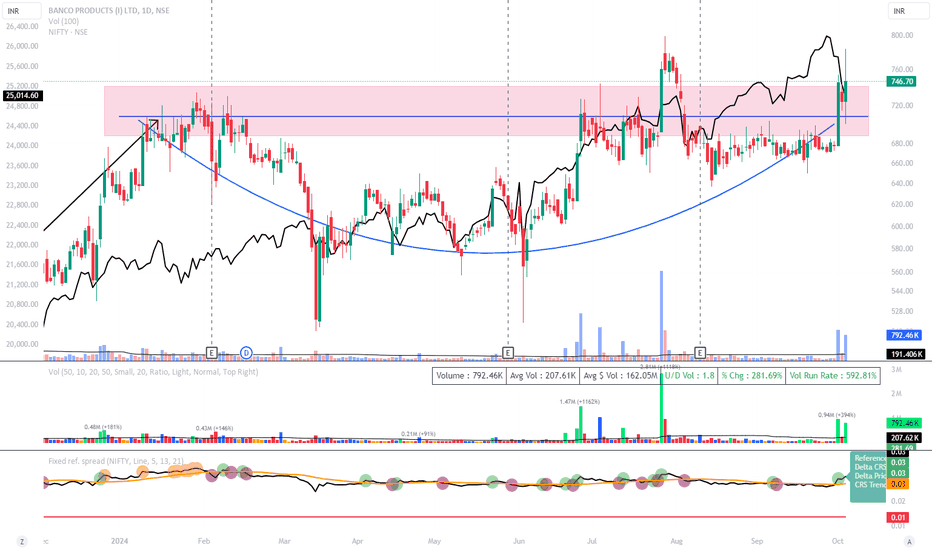Select the Fixed ref. spread indicator legend
This screenshot has height=550, width=932.
point(116,461)
